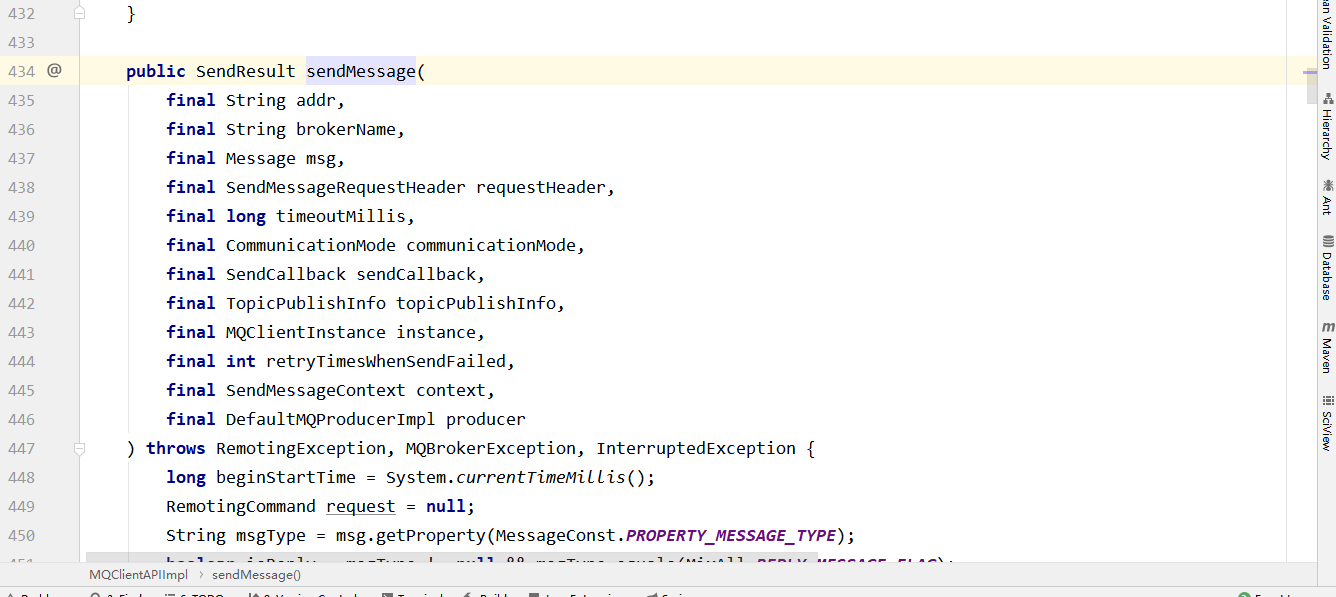Open the Ant tool window tab
This screenshot has height=597, width=1336.
1327,197
